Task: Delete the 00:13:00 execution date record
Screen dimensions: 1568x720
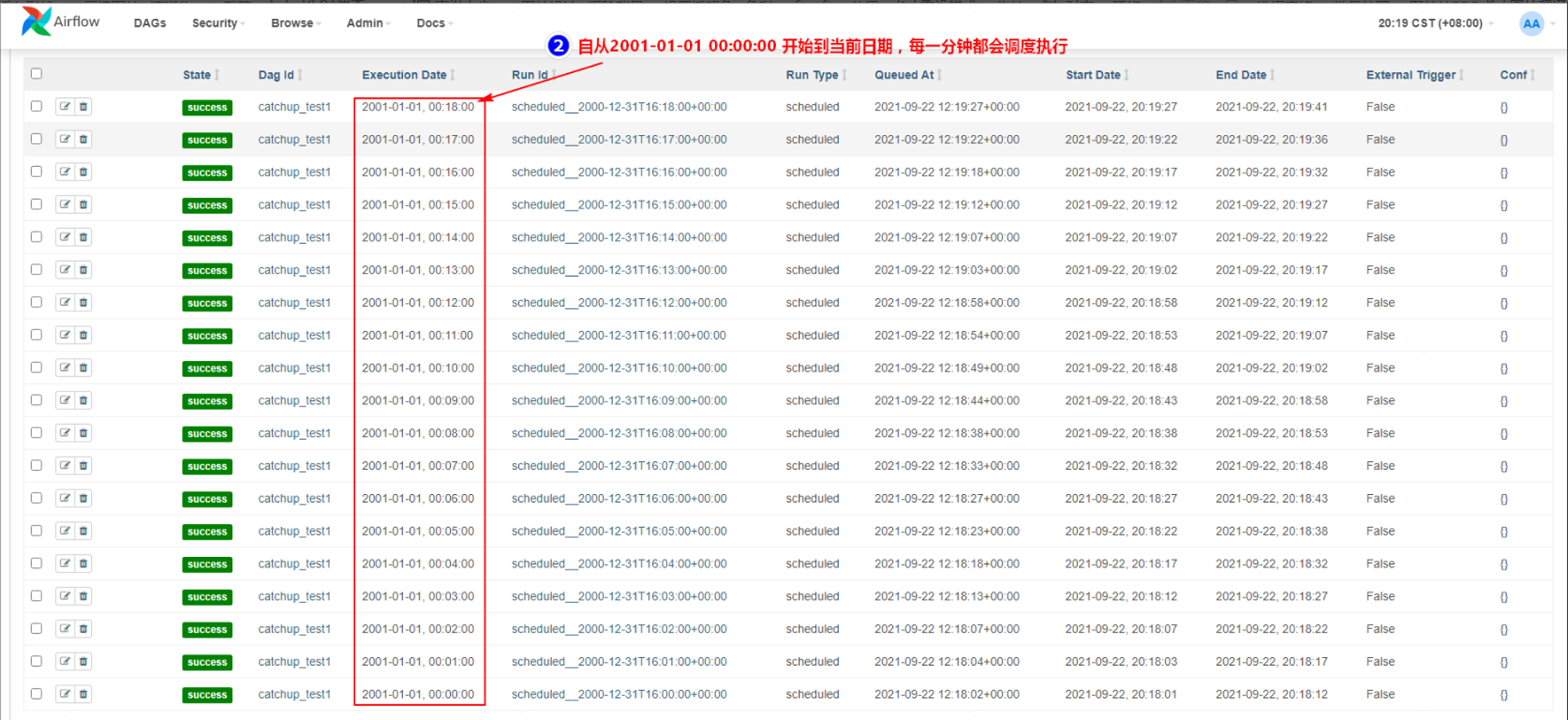Action: point(83,270)
